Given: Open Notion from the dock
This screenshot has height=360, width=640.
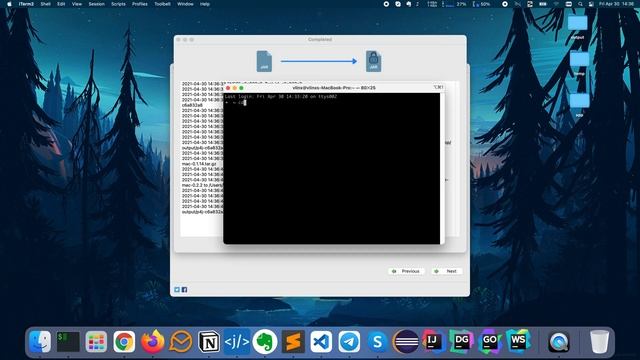Looking at the screenshot, I should [x=209, y=341].
